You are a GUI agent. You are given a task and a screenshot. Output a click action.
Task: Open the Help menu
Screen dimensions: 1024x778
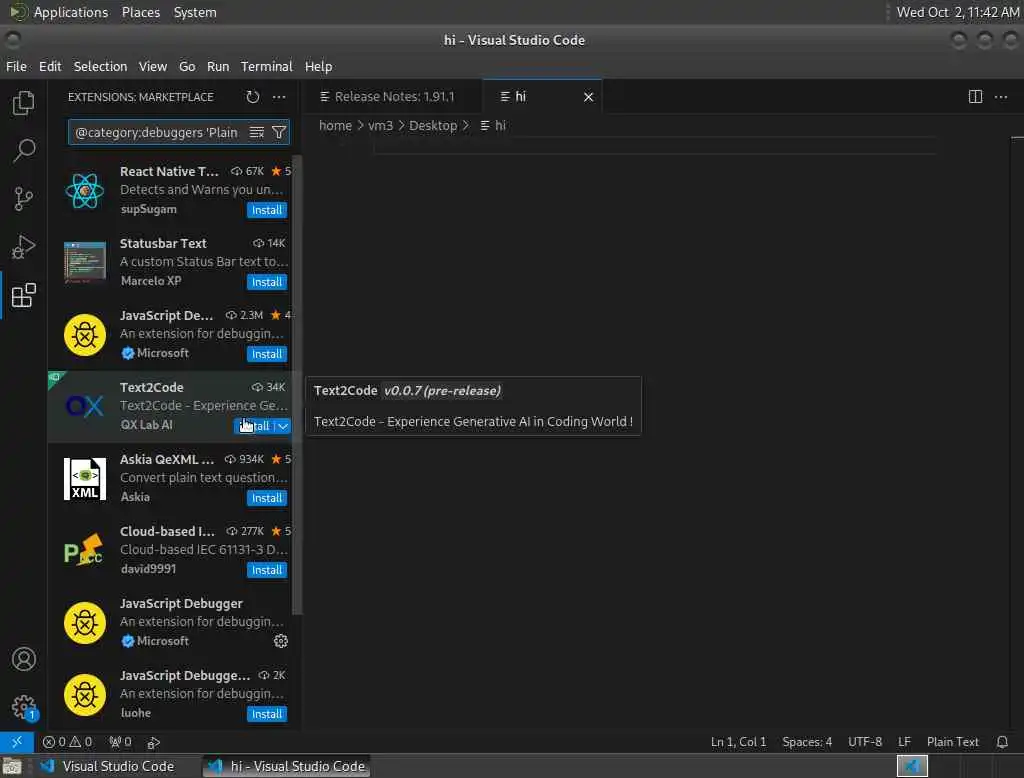coord(318,67)
